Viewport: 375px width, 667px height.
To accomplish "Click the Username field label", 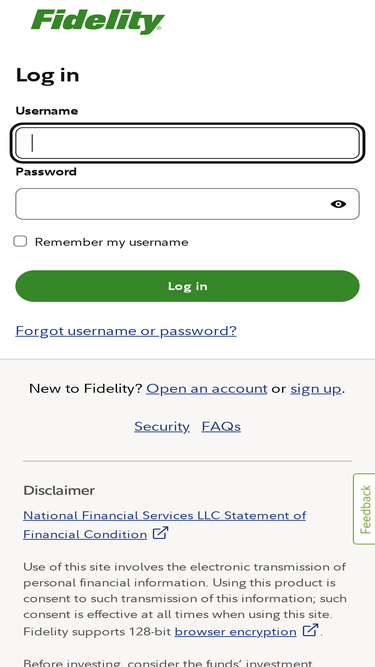I will pos(47,111).
